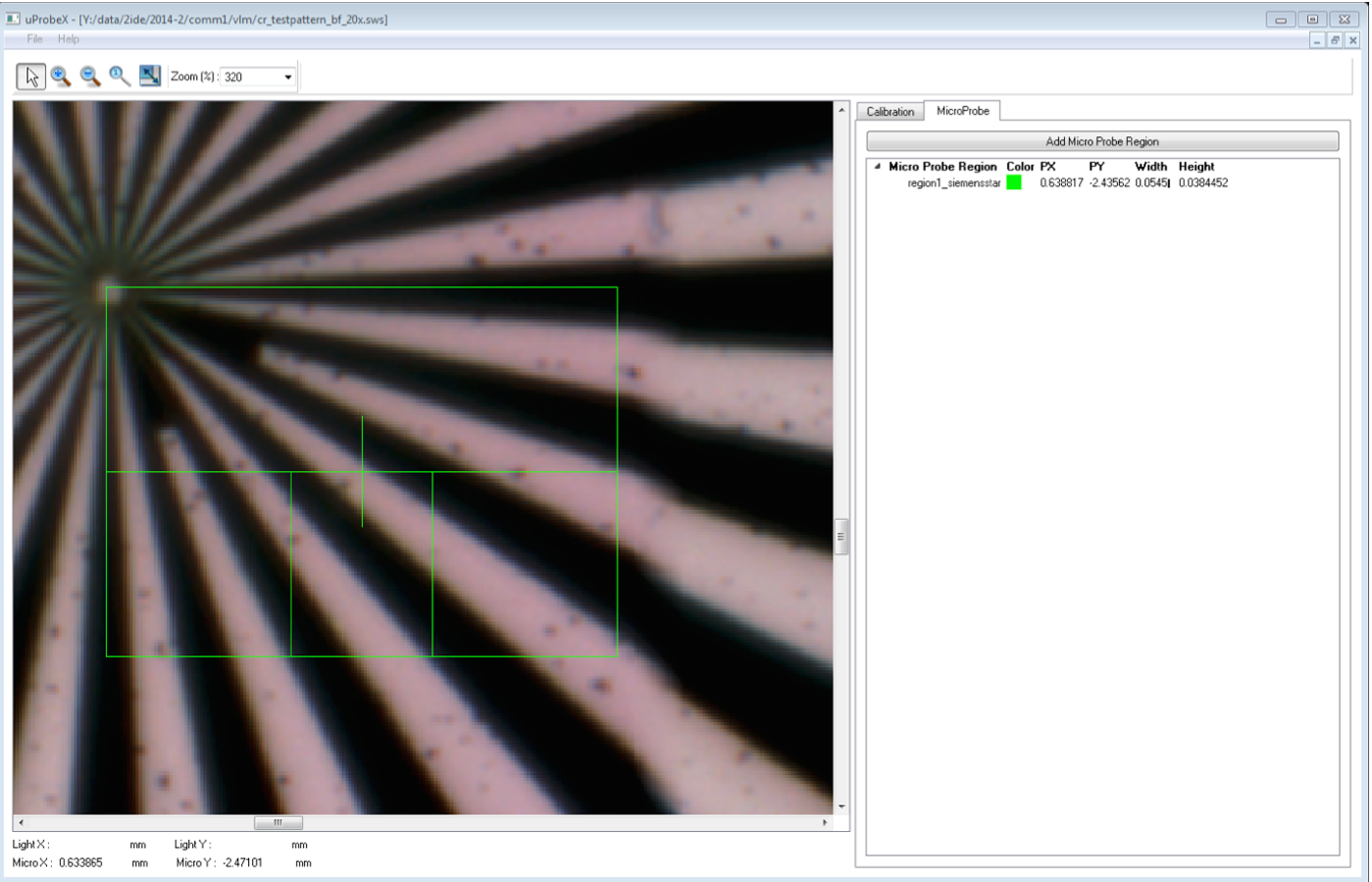Open the Zoom (%) dropdown
This screenshot has width=1372, height=882.
point(287,77)
